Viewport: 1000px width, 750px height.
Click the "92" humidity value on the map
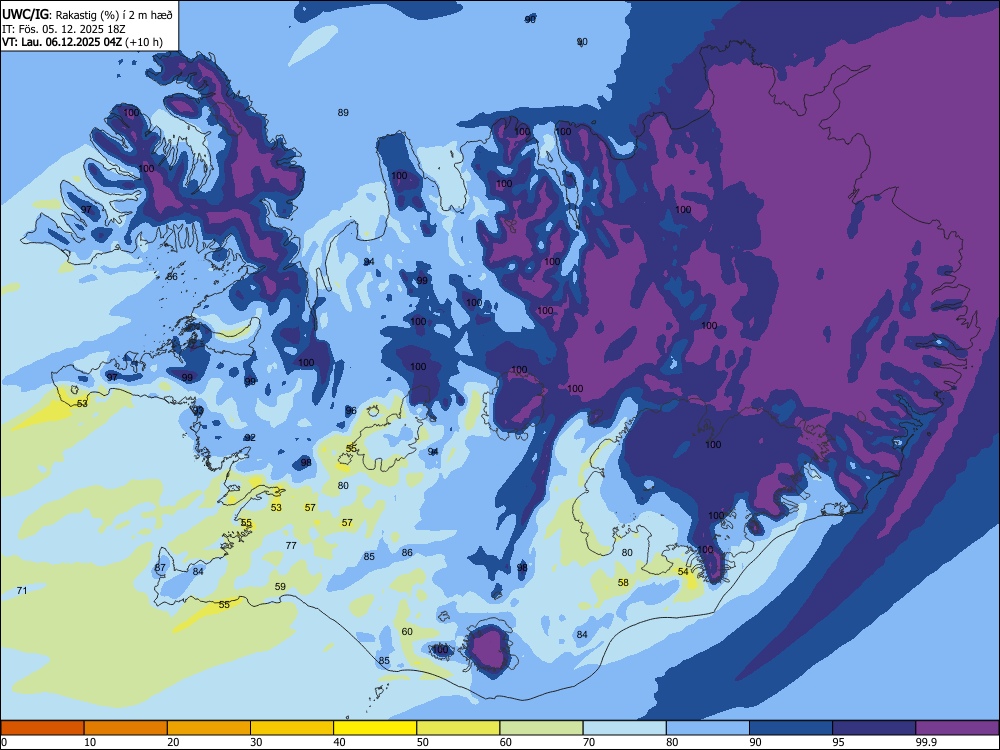tap(250, 438)
